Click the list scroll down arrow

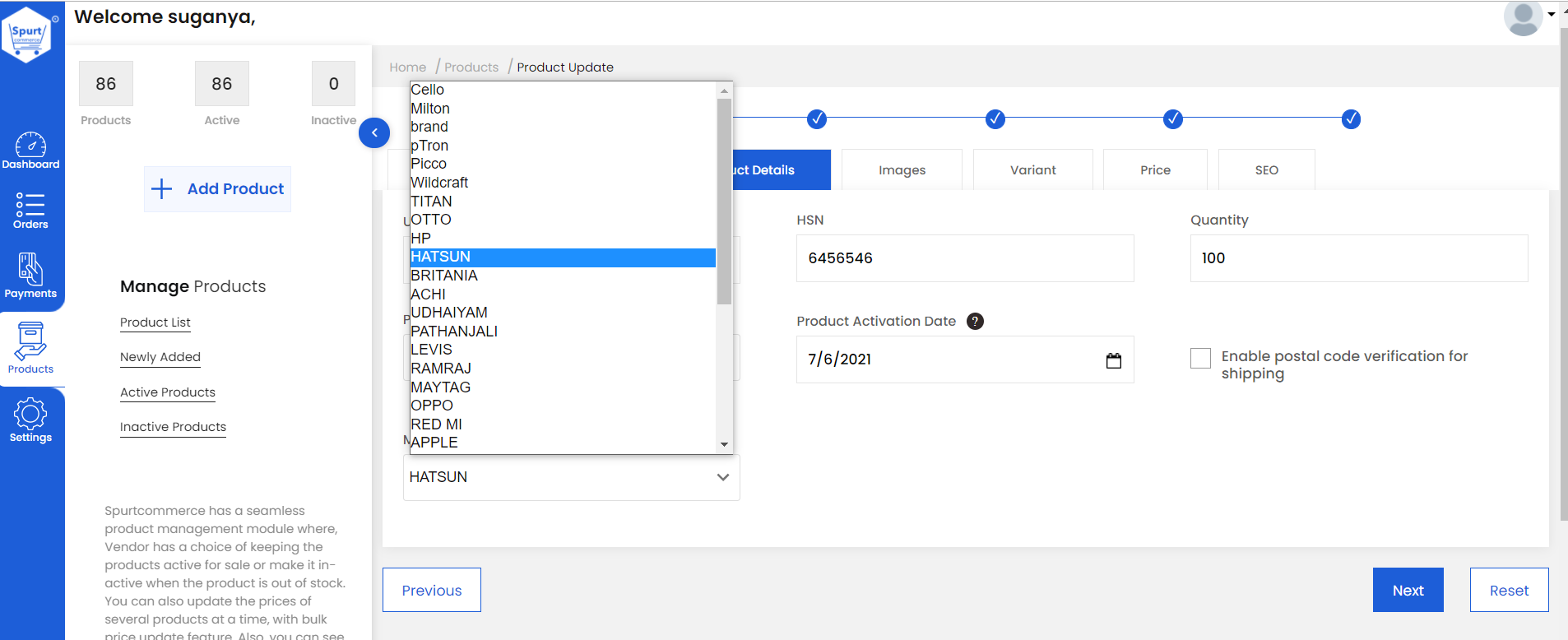[x=724, y=444]
